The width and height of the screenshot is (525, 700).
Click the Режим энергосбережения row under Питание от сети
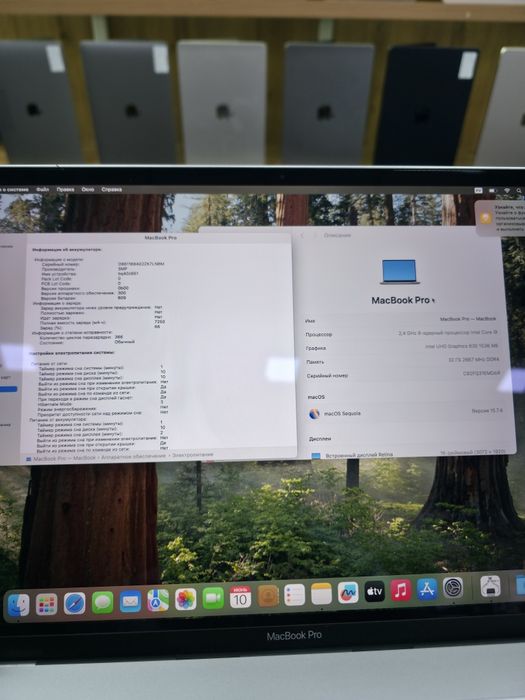102,408
